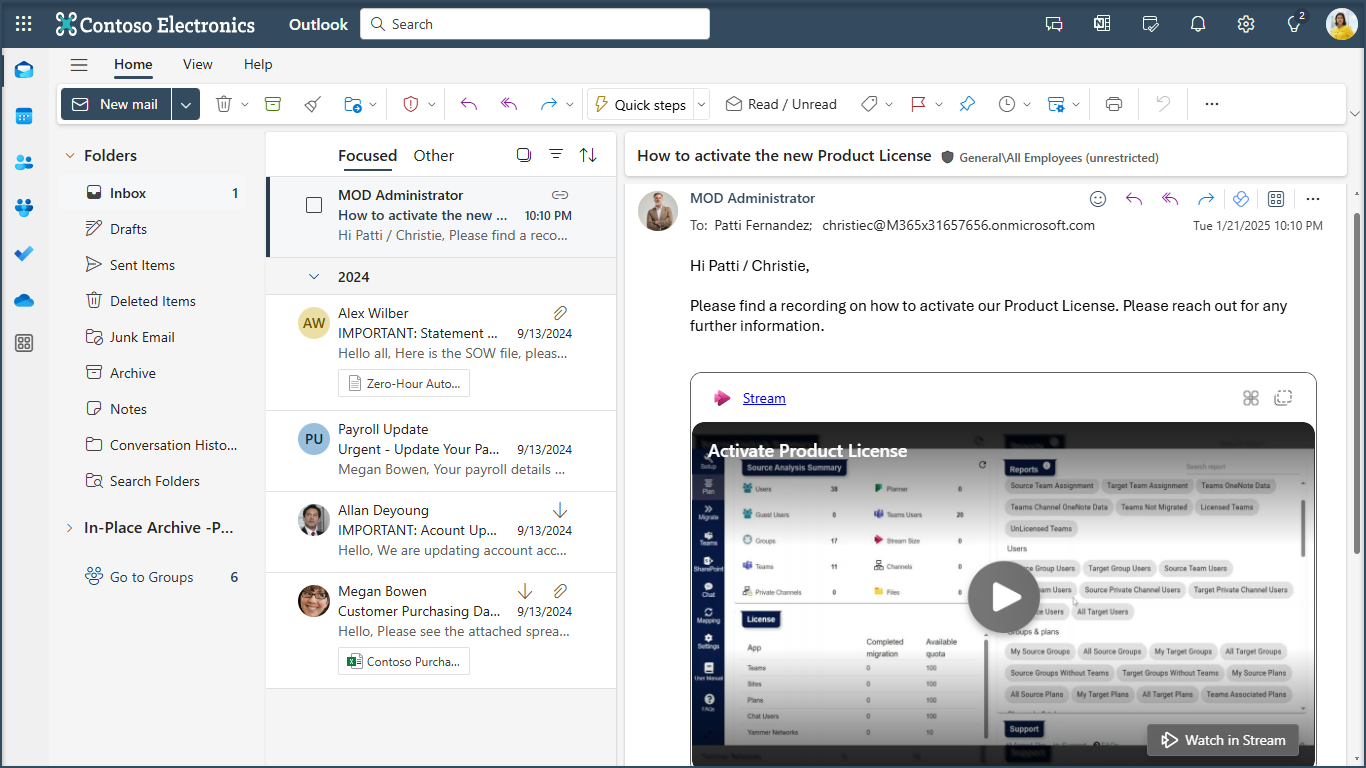The width and height of the screenshot is (1366, 768).
Task: Open the New mail dropdown arrow
Action: [186, 104]
